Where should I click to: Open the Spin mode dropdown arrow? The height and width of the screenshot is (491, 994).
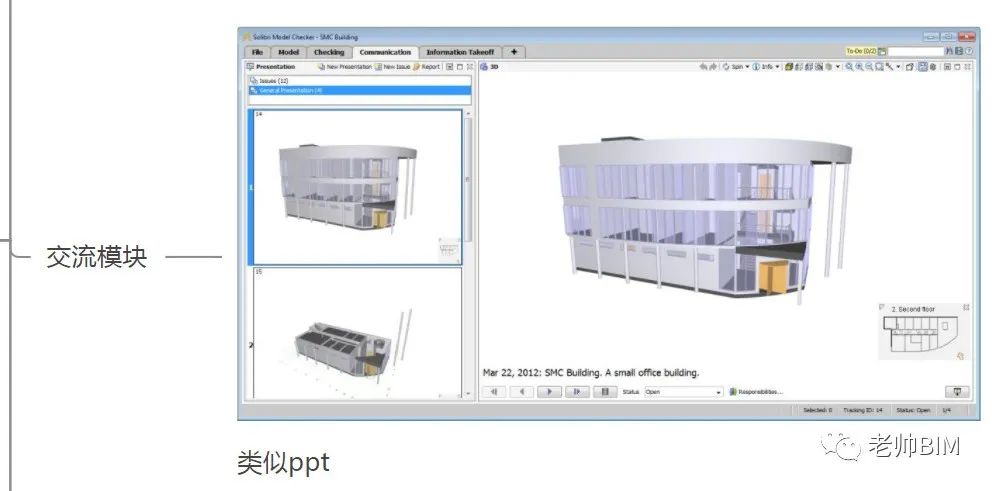(747, 67)
